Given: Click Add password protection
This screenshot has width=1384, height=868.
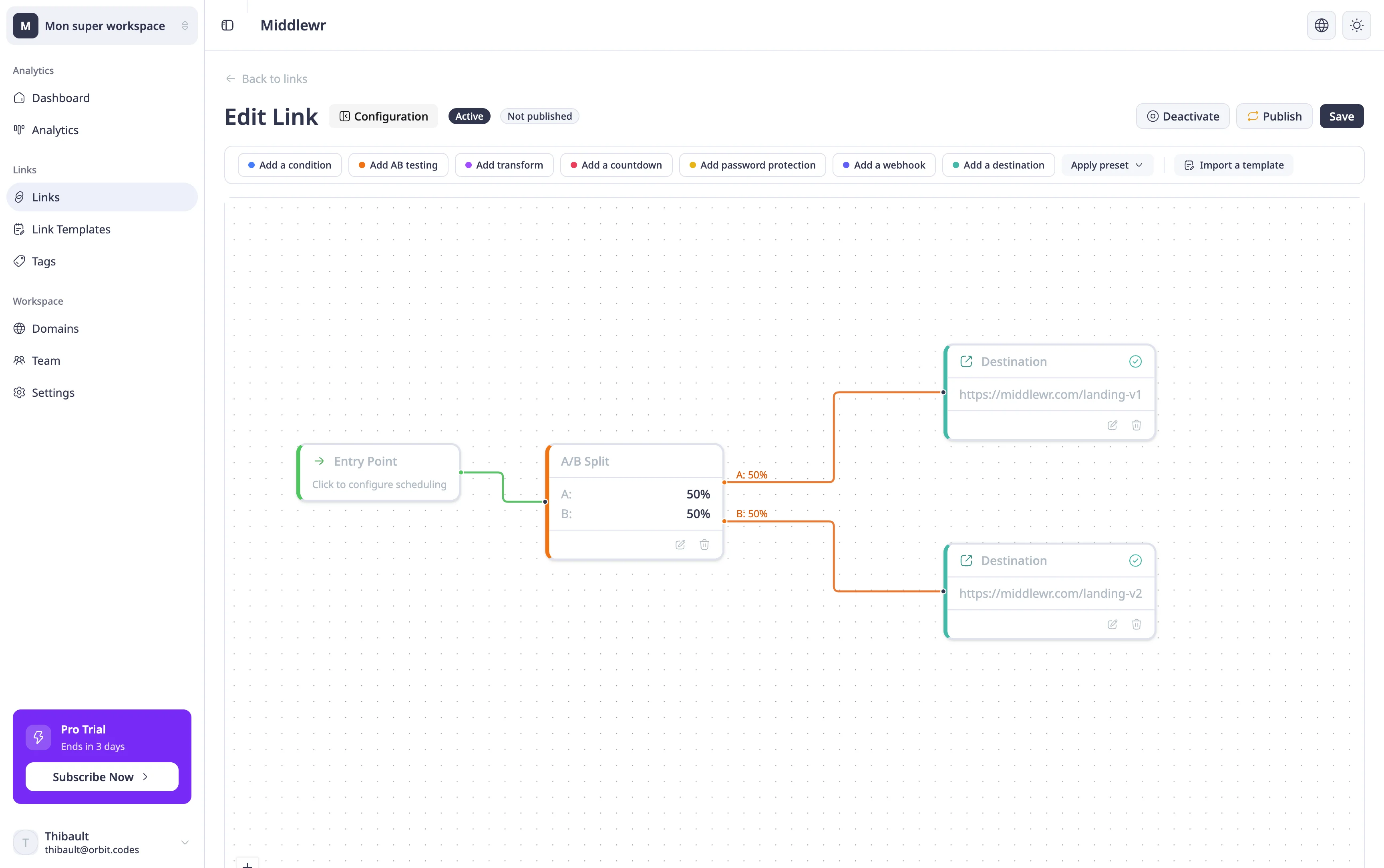Looking at the screenshot, I should pos(752,165).
